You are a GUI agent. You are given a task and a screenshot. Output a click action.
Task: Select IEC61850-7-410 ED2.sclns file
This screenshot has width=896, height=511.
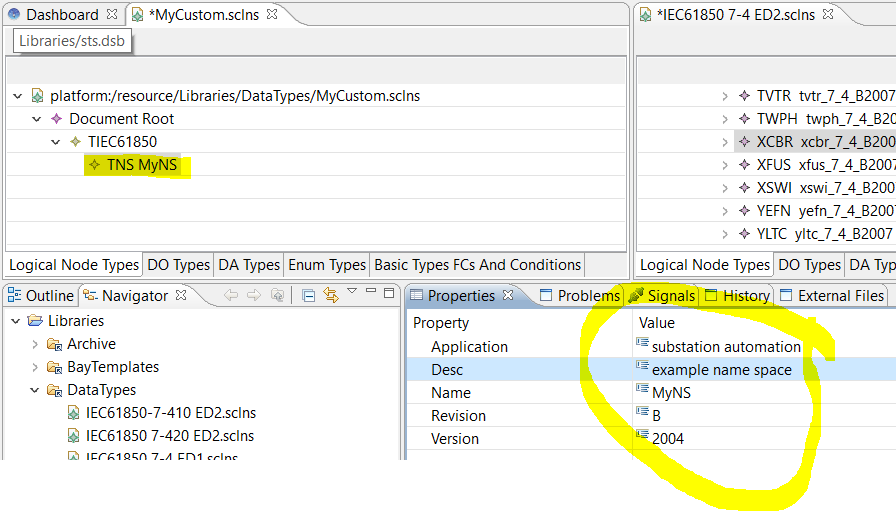[x=170, y=413]
